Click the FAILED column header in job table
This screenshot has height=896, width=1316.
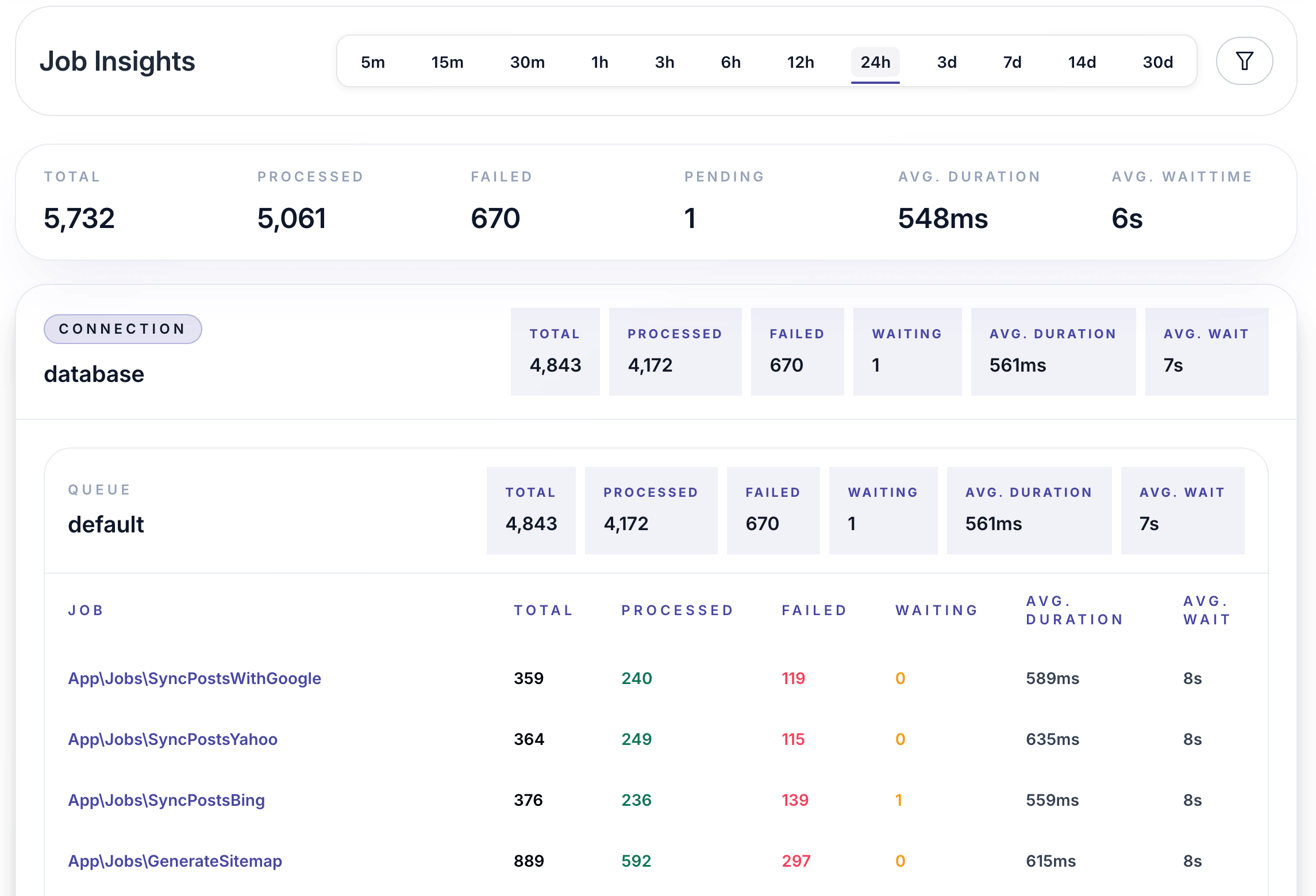coord(815,610)
